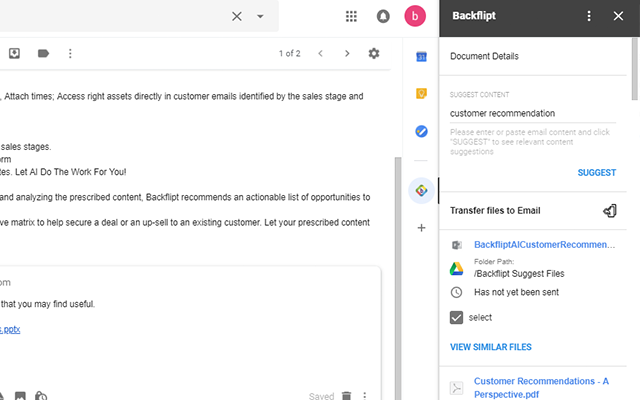The image size is (640, 400).
Task: Open draft More options dots
Action: click(x=364, y=395)
